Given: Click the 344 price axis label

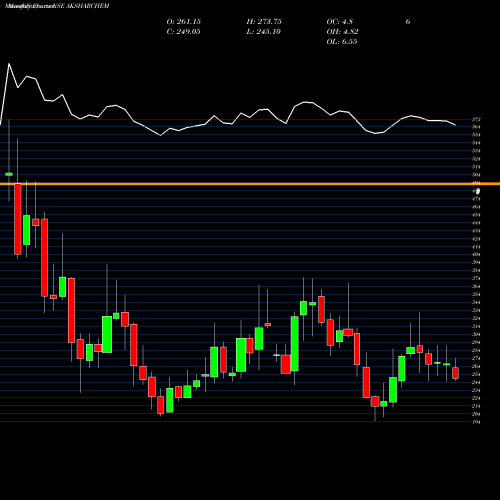Looking at the screenshot, I should coord(476,303).
